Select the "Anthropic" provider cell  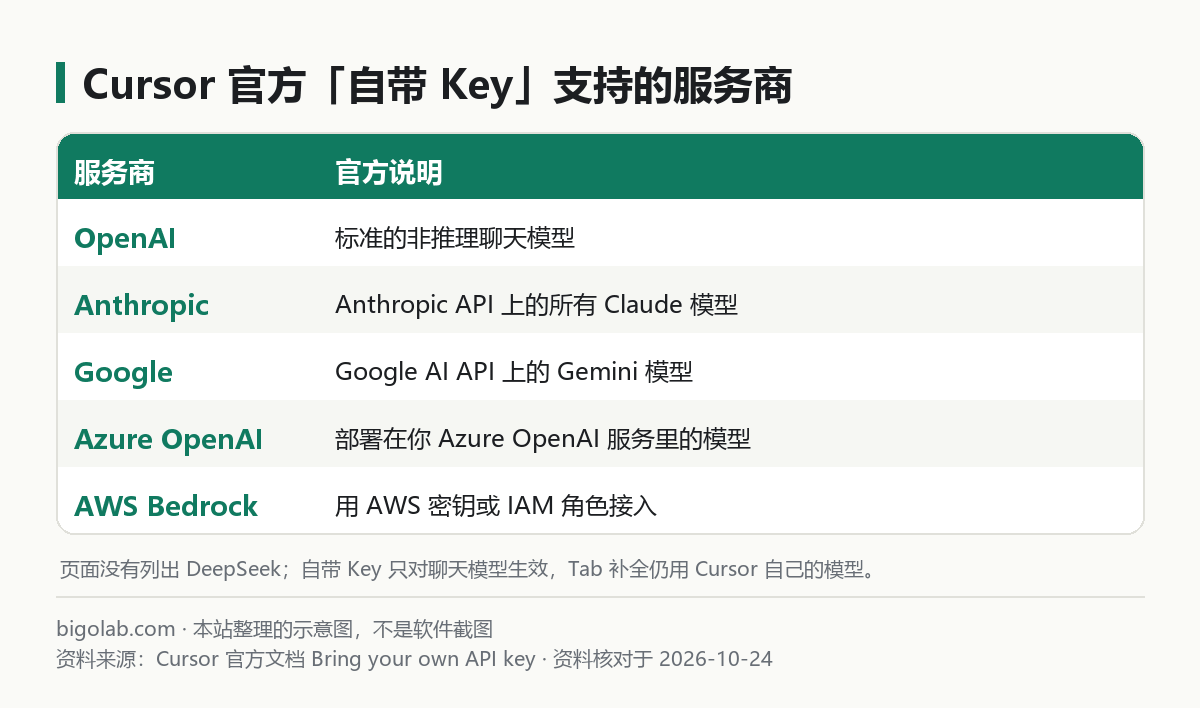click(x=142, y=305)
